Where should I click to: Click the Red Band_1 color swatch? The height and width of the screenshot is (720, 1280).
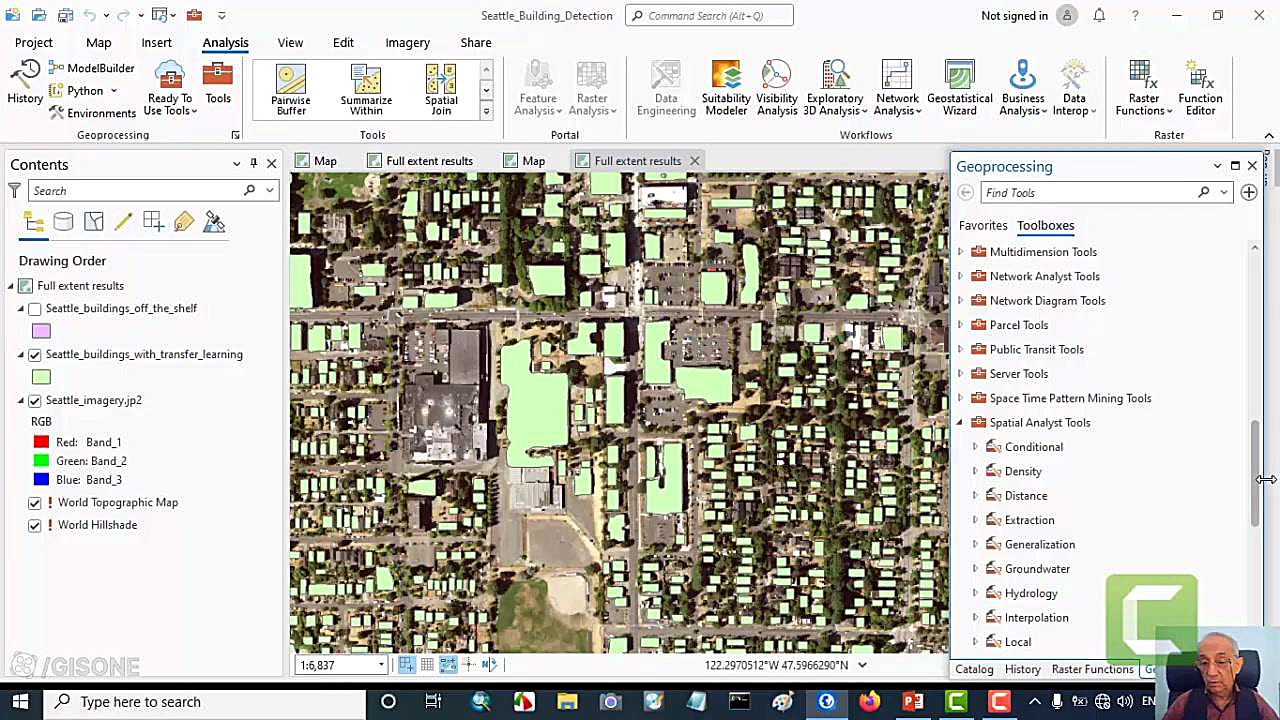(x=41, y=442)
